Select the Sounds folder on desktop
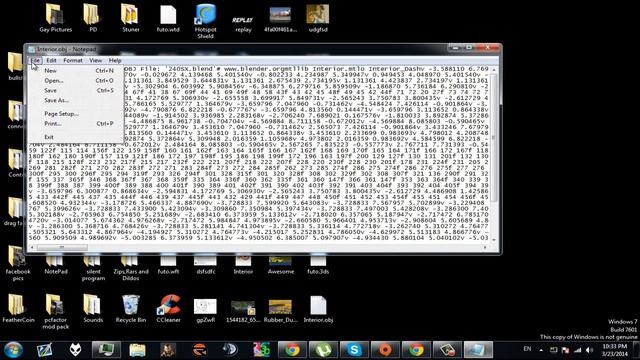This screenshot has height=360, width=640. click(93, 309)
